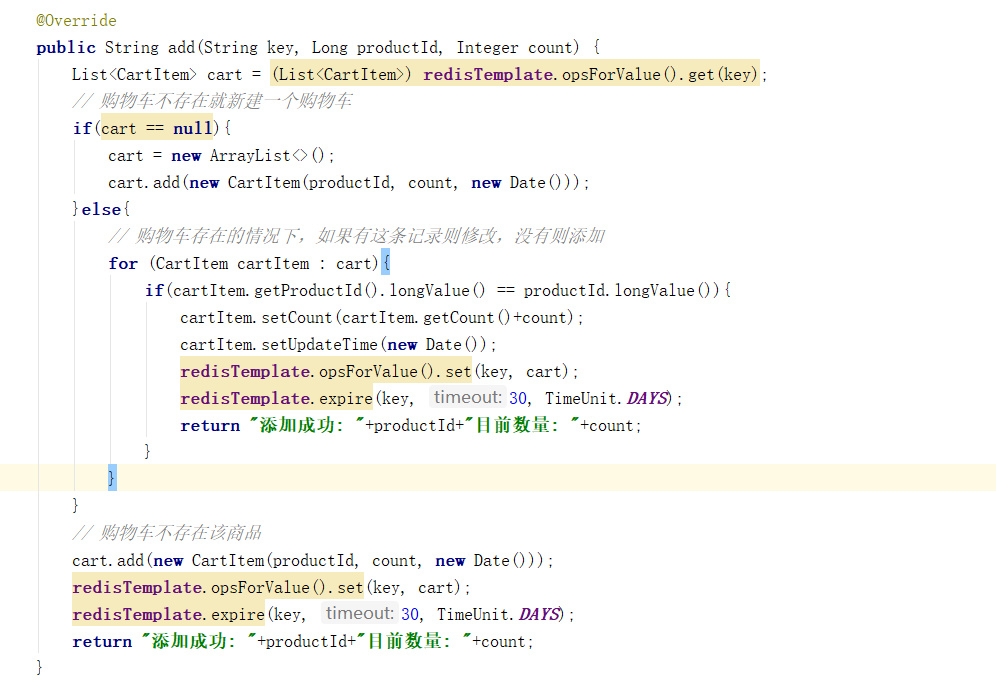Click the string '添加成功：' in the final return

point(199,642)
